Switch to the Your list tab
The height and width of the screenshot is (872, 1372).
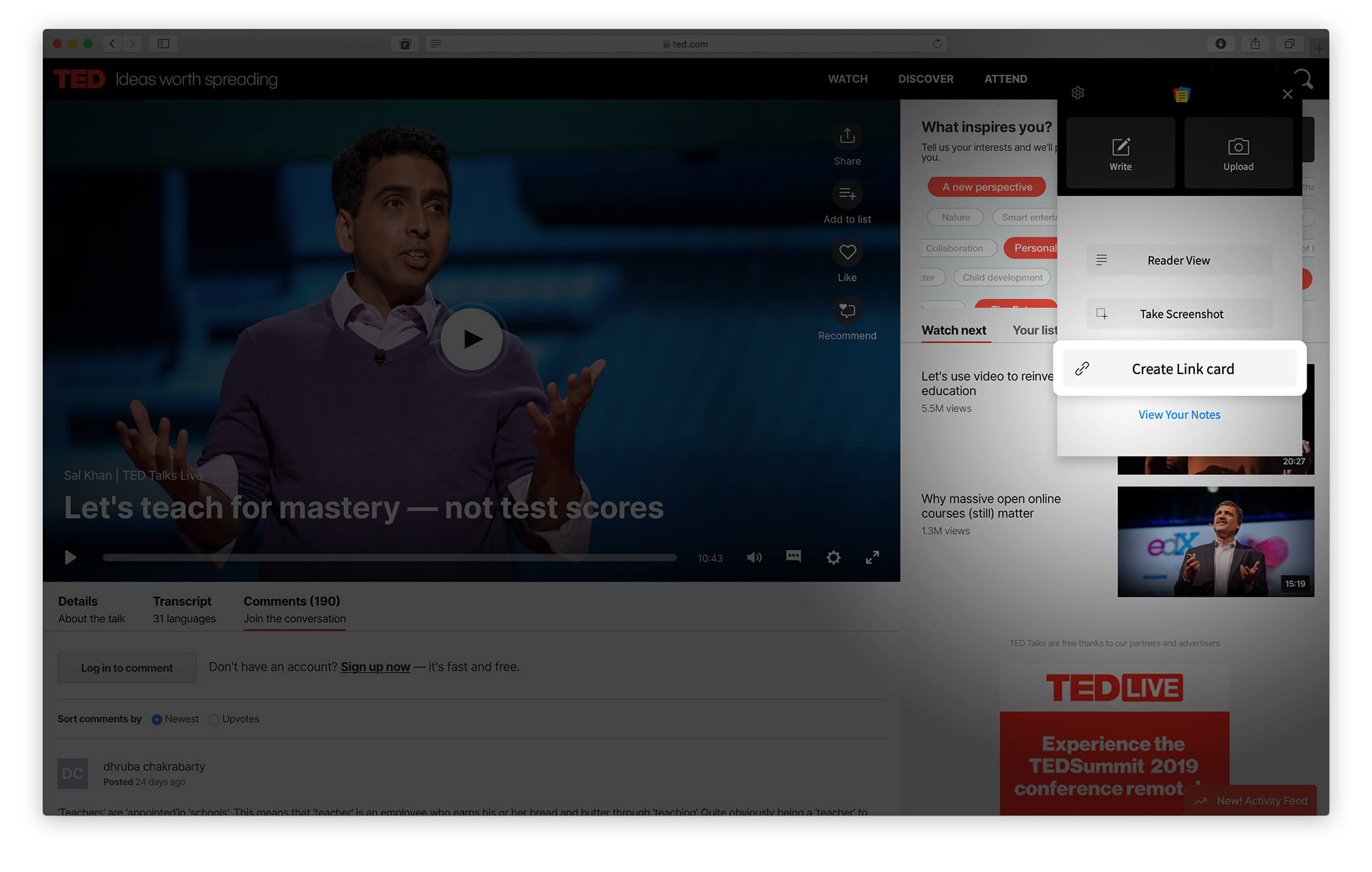click(x=1035, y=330)
